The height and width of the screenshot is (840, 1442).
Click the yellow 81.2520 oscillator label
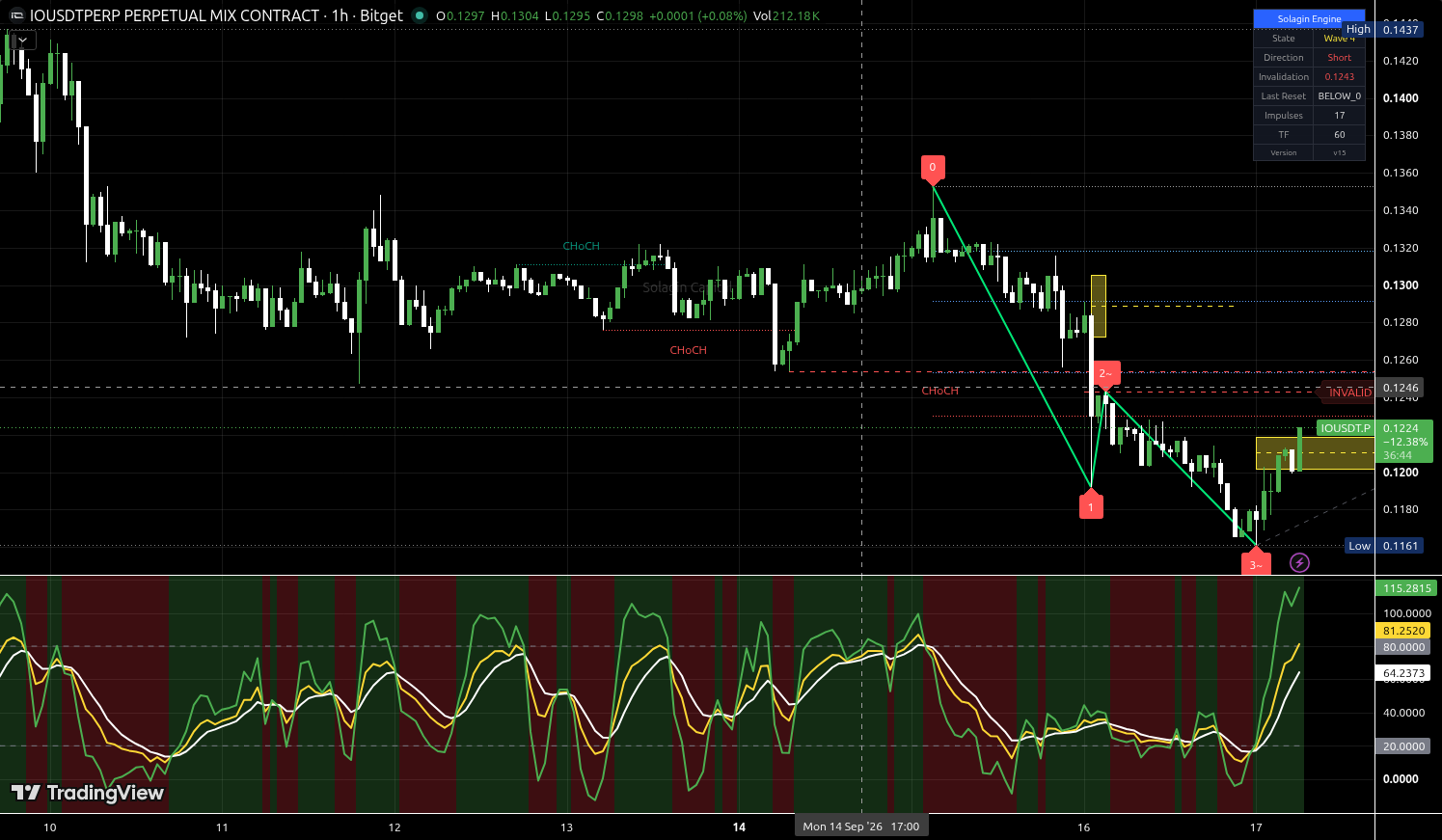pos(1404,631)
